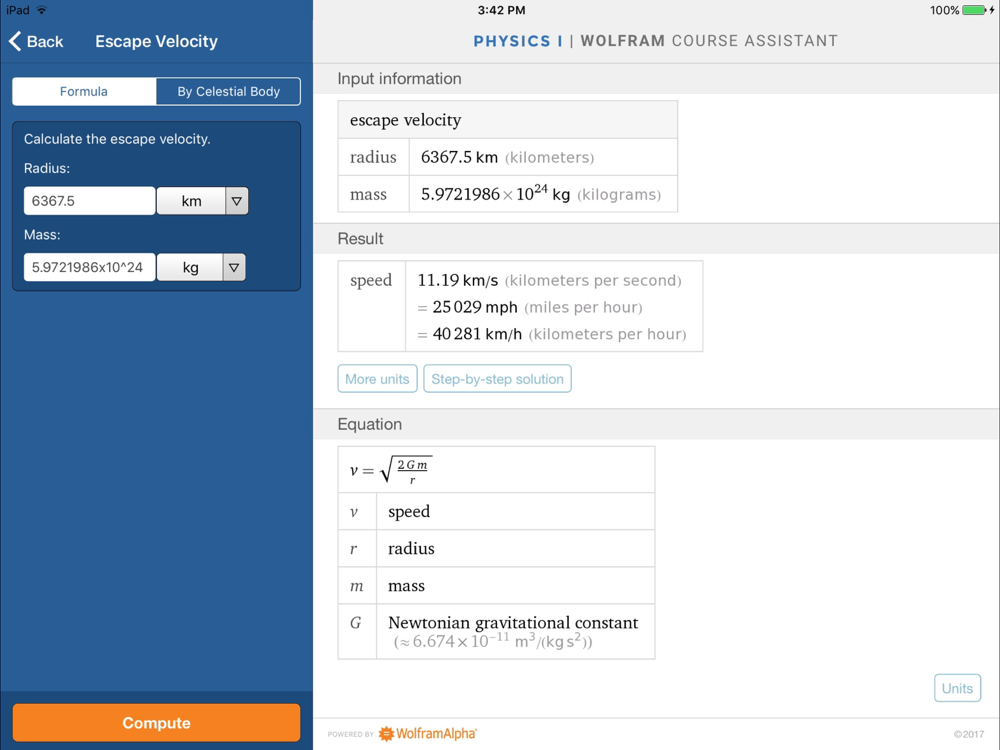Tap the 3:42 PM clock
Screen dimensions: 1000x750
(501, 10)
